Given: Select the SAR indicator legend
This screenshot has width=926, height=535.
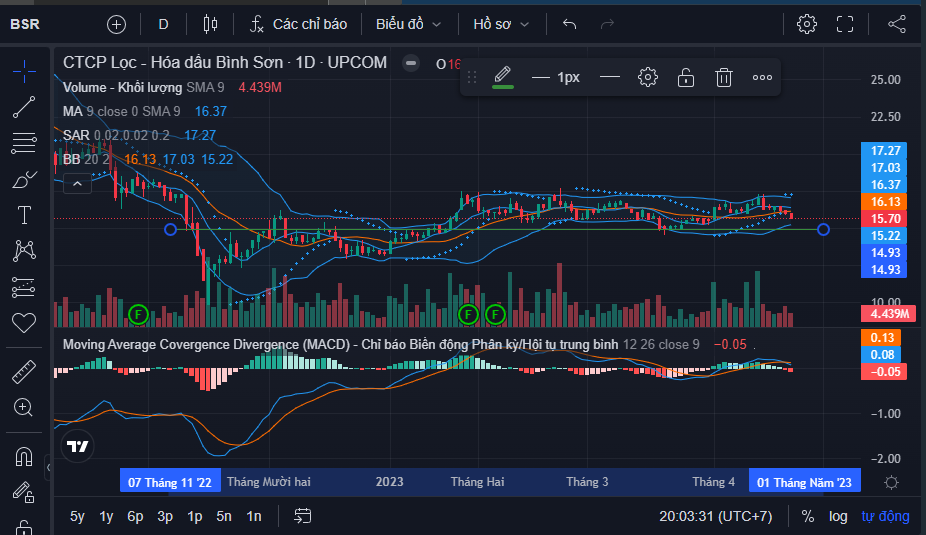Looking at the screenshot, I should click(x=116, y=135).
